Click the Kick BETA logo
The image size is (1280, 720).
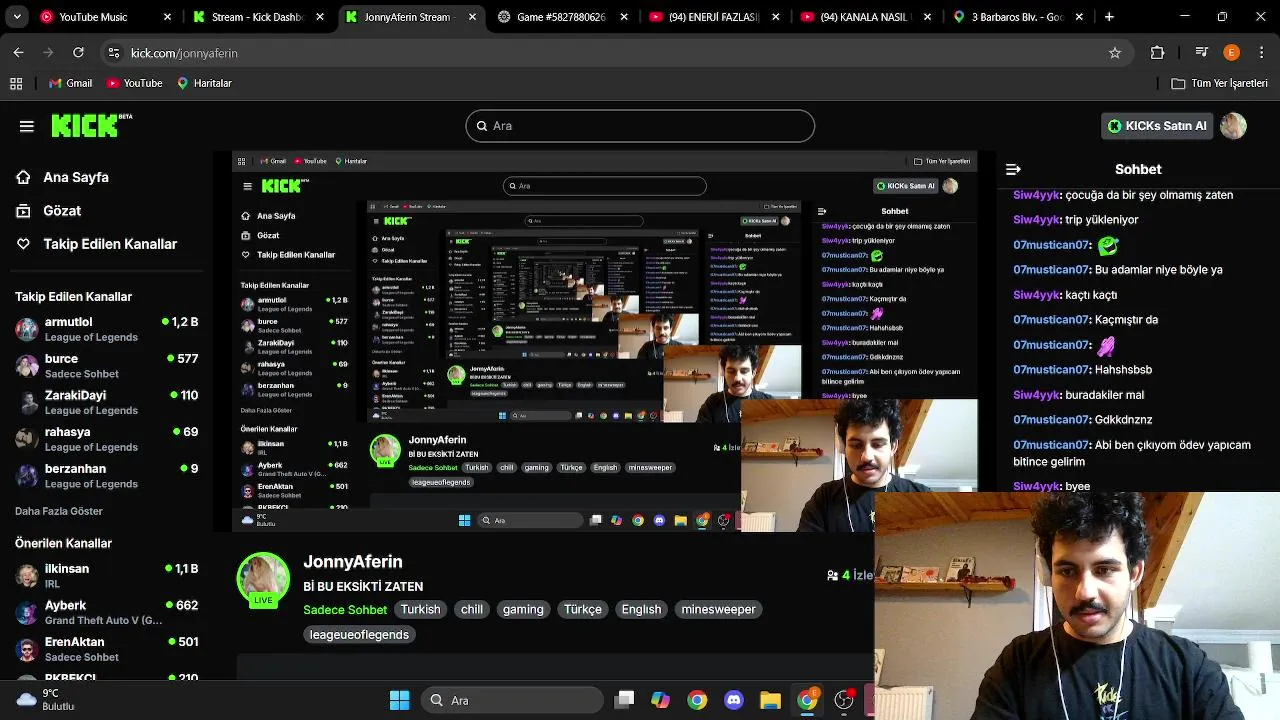coord(91,125)
